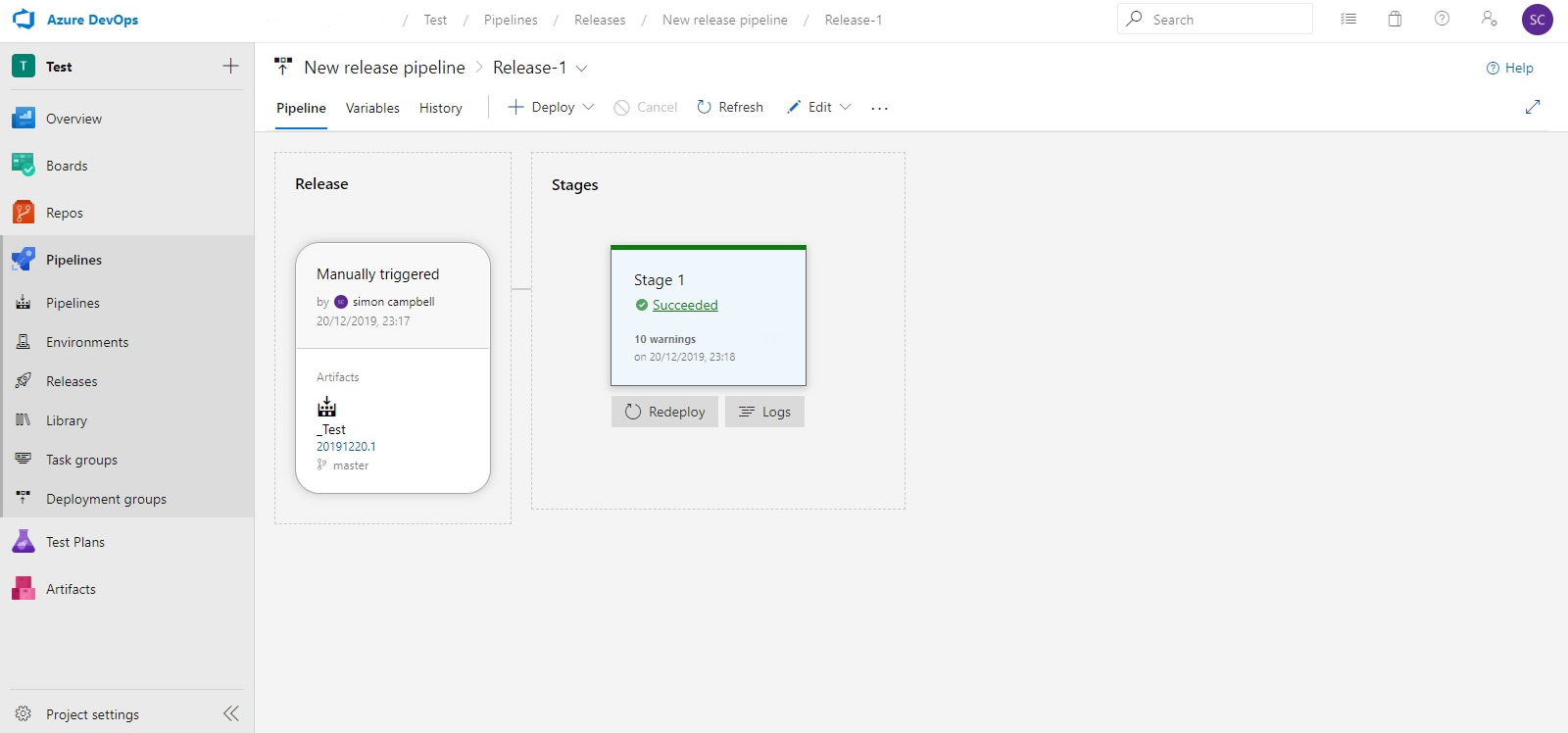The image size is (1568, 733).
Task: Switch to the History tab
Action: pos(441,108)
